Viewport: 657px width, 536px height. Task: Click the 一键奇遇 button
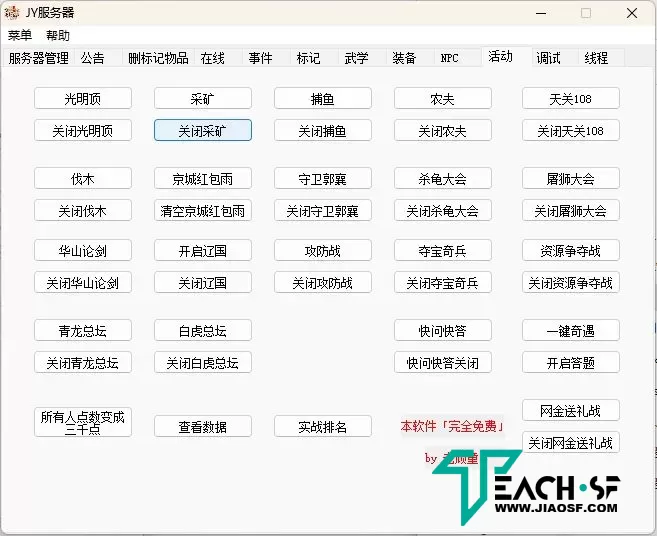pos(571,331)
